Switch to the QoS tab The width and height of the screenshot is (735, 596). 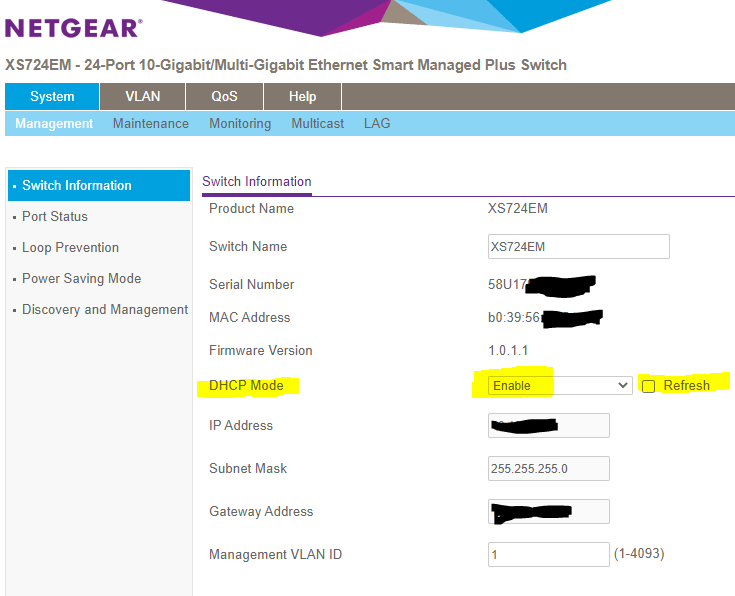224,97
